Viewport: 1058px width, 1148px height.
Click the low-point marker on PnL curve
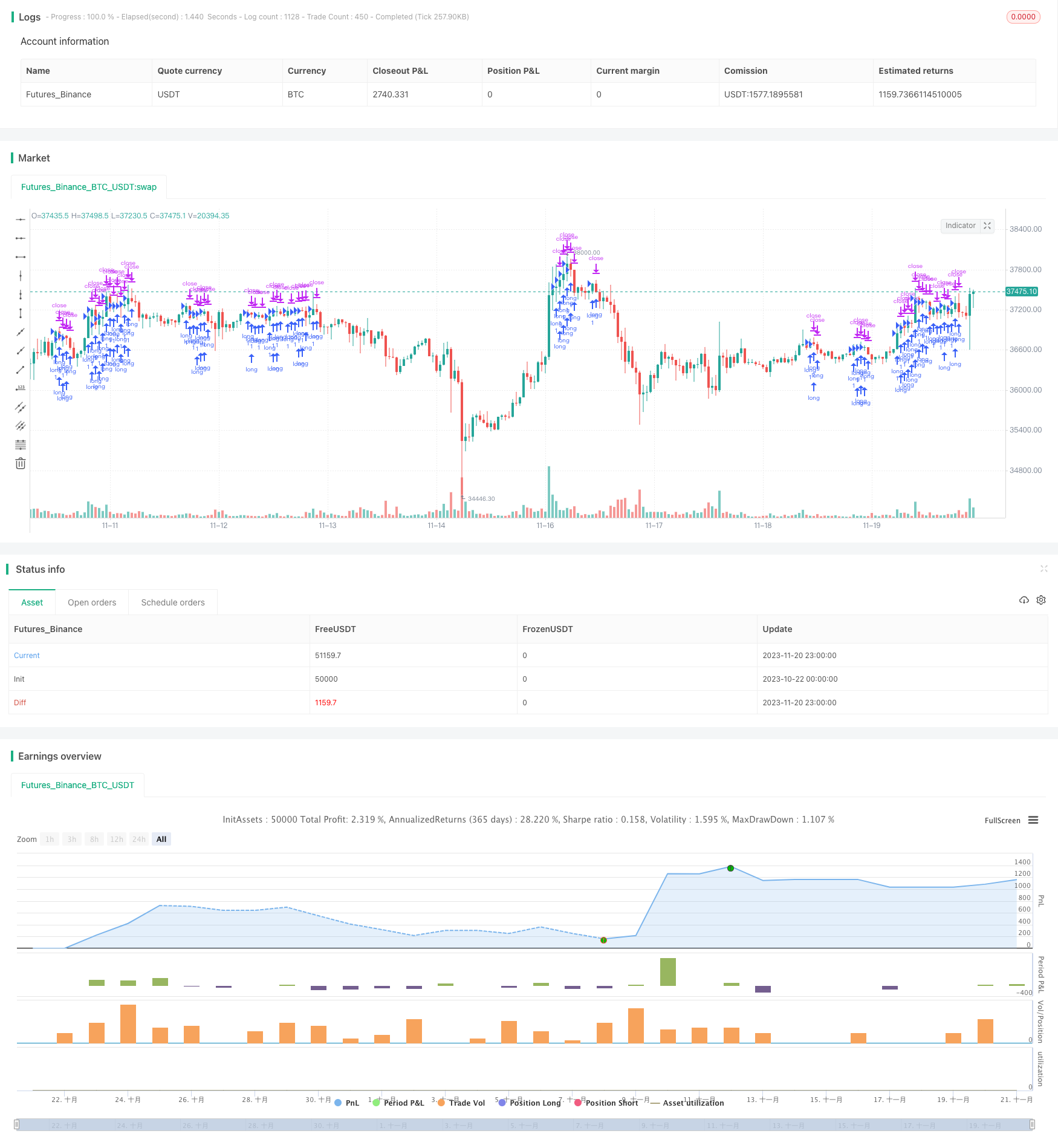click(603, 940)
